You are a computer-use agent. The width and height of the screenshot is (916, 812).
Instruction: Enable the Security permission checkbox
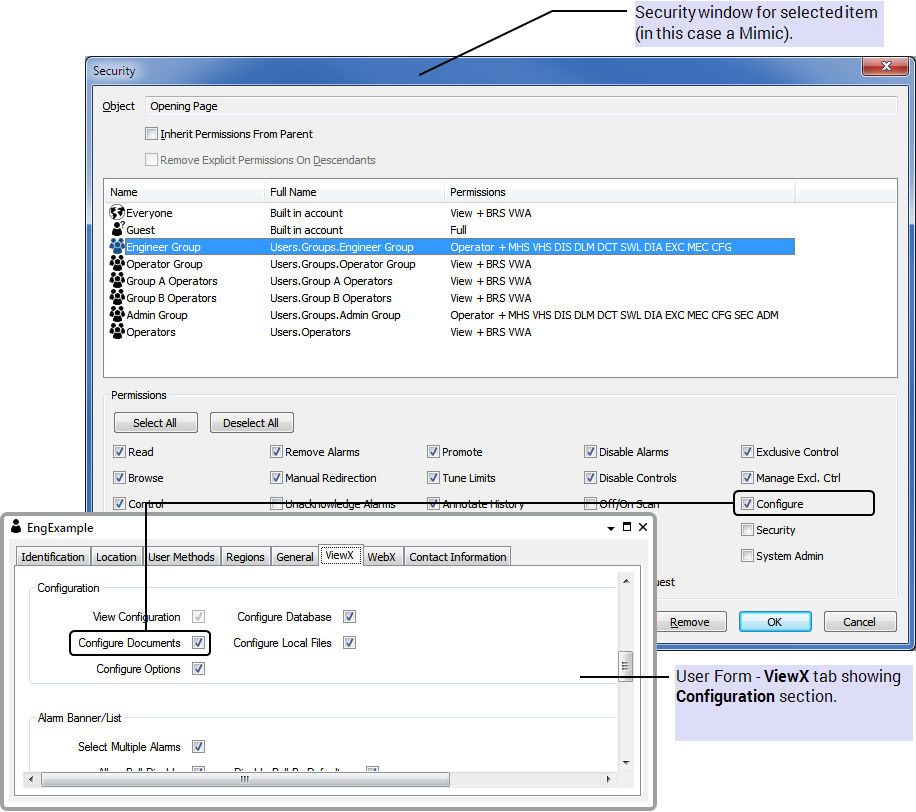coord(747,529)
